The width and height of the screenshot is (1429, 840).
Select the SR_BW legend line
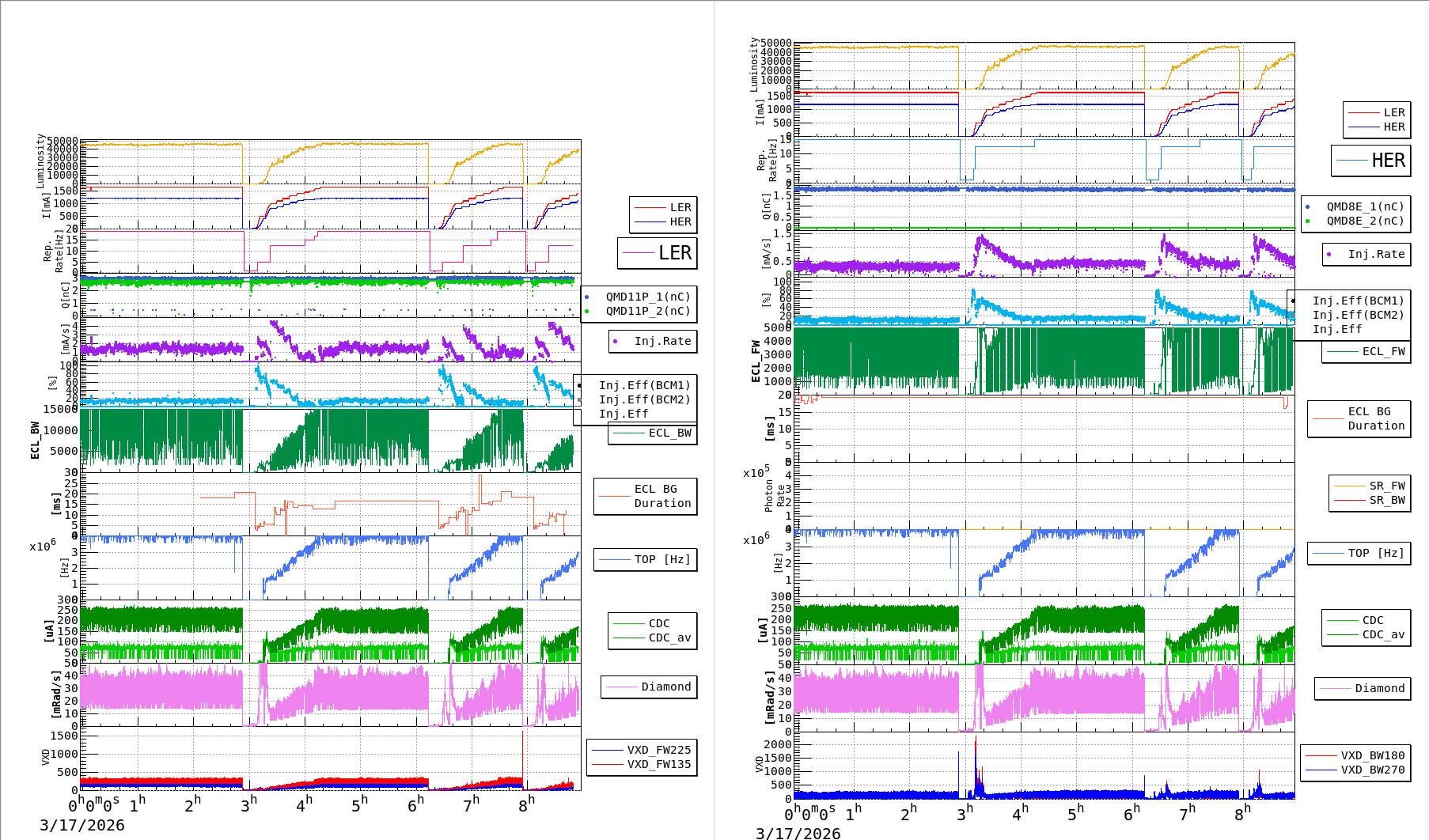click(1370, 500)
